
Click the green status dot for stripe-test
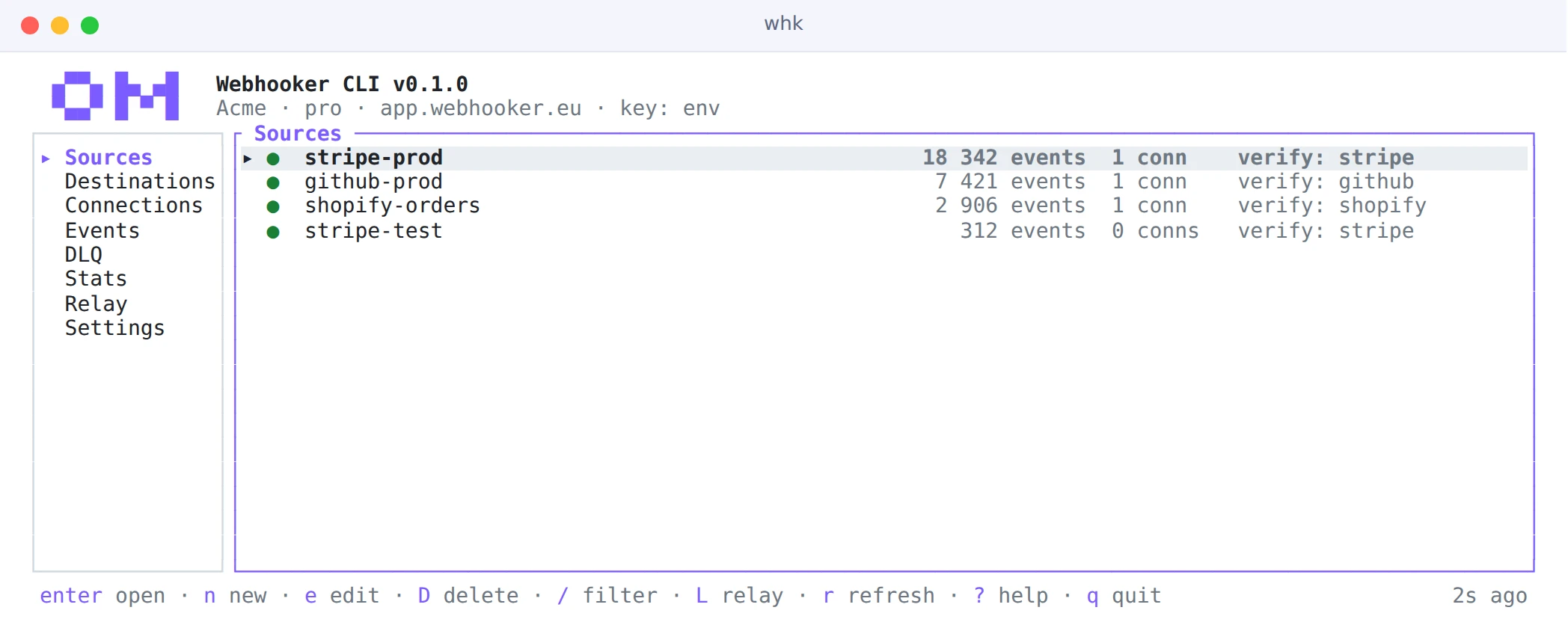coord(273,232)
